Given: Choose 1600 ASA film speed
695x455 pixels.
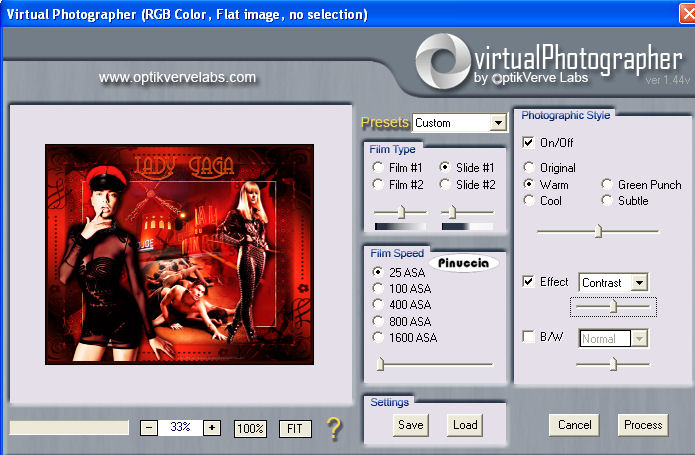Looking at the screenshot, I should click(x=378, y=338).
